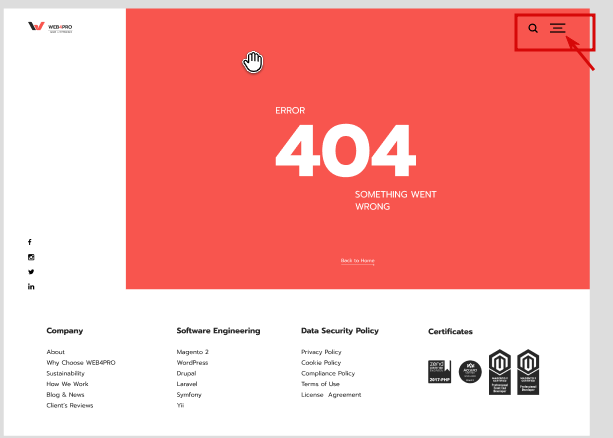Screen dimensions: 613x438
Task: Open the hamburger menu icon
Action: 557,28
